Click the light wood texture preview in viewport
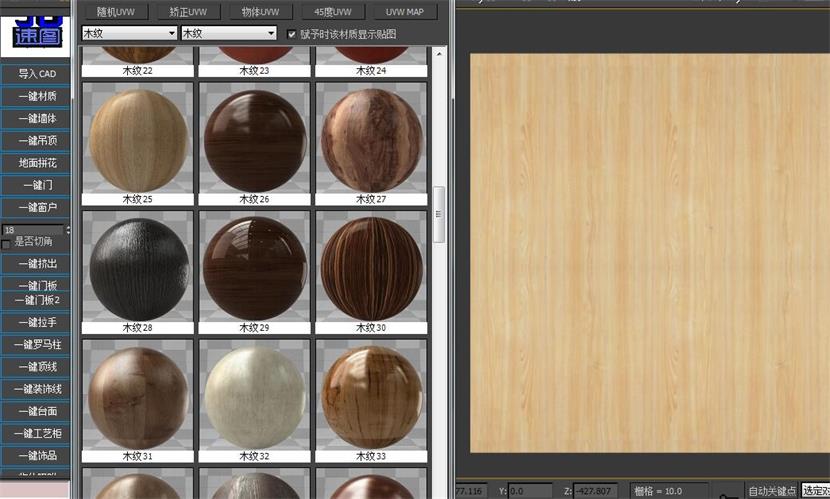 [x=650, y=253]
